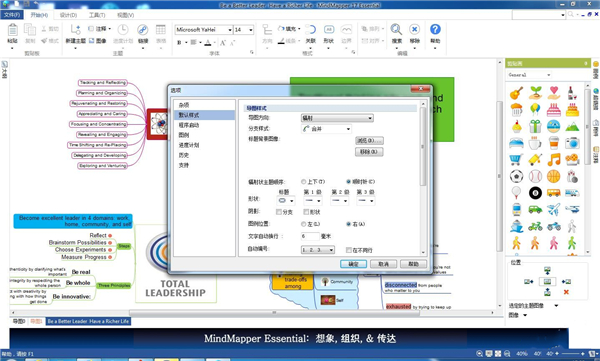Click the hyperlink (链接) chain icon

(x=143, y=29)
